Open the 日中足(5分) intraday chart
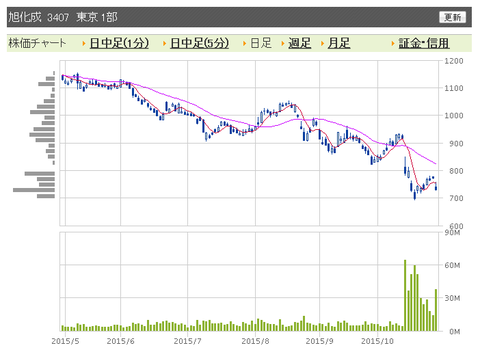Viewport: 480px width, 363px height. click(199, 43)
